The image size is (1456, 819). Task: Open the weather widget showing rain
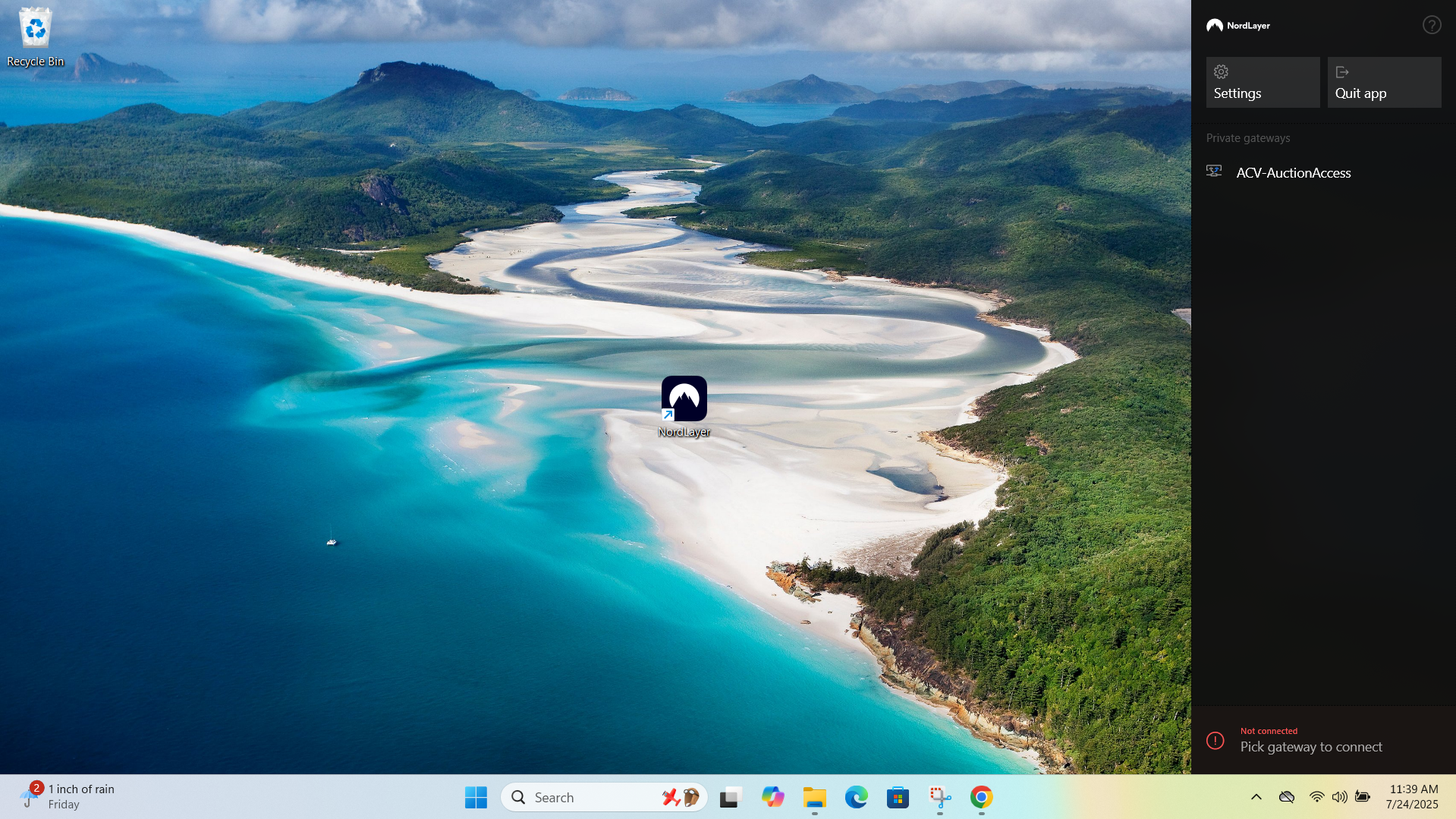pos(68,797)
